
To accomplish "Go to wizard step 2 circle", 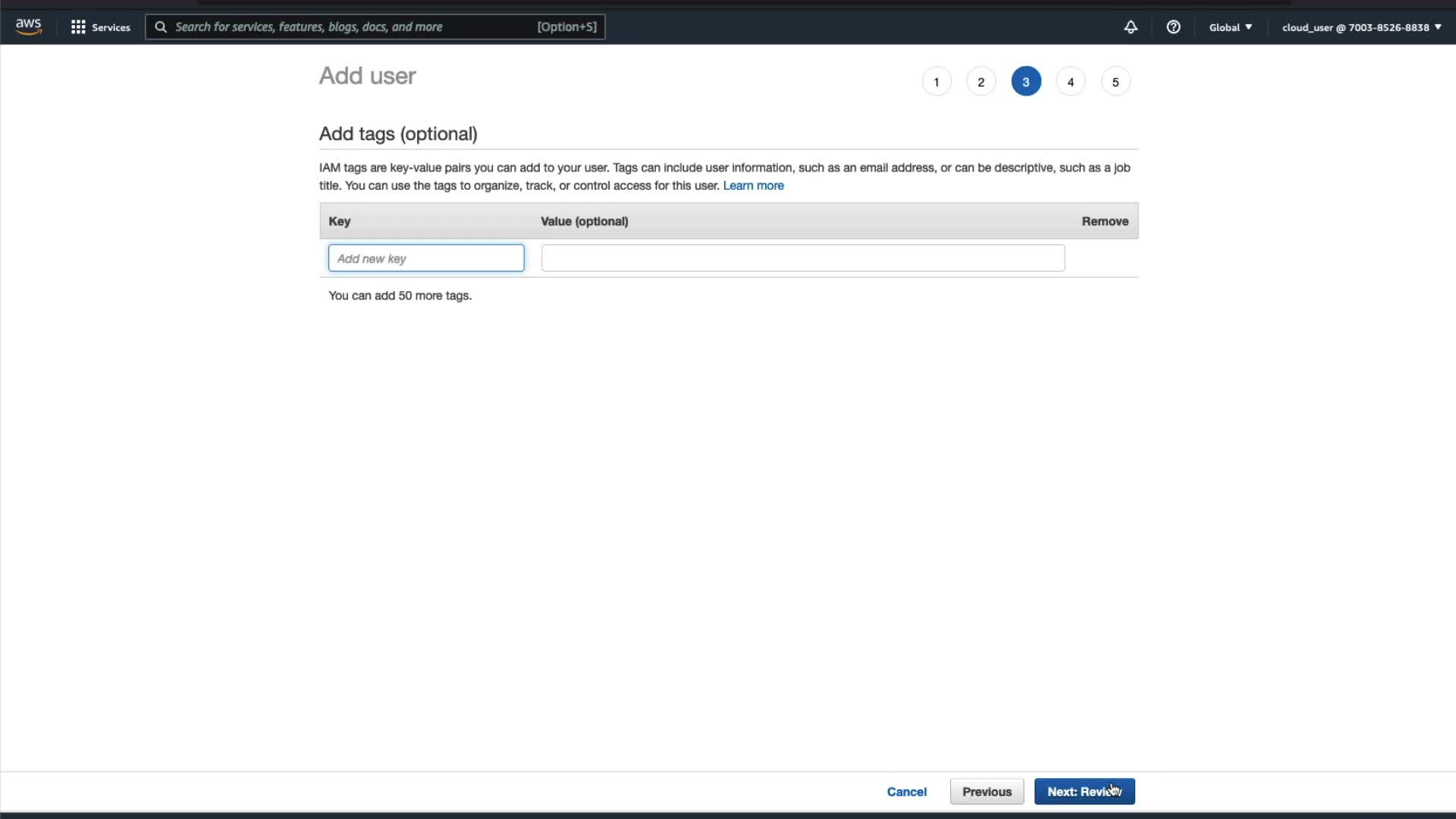I will (981, 82).
